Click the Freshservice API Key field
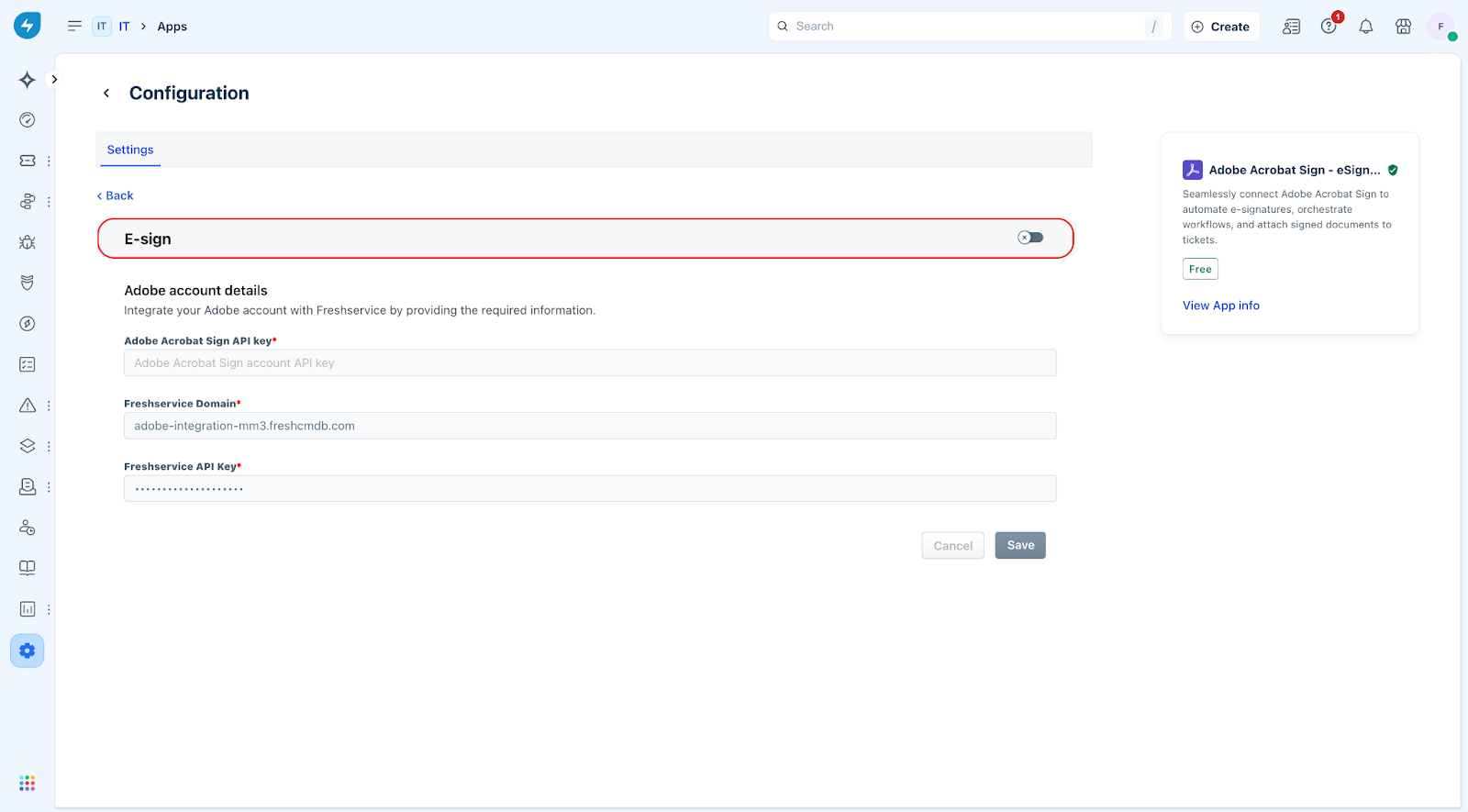 coord(590,488)
